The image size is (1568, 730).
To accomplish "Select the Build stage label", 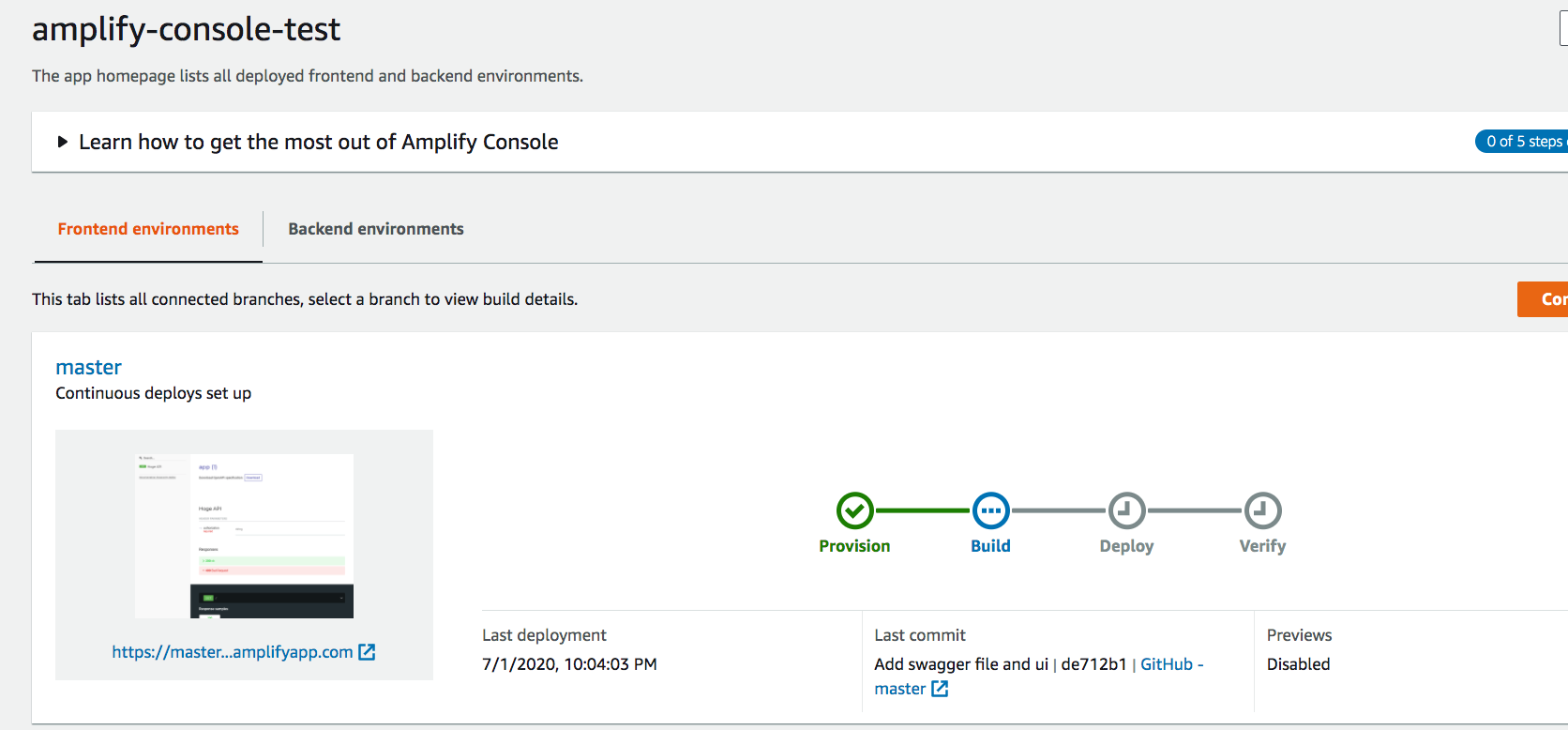I will click(990, 545).
